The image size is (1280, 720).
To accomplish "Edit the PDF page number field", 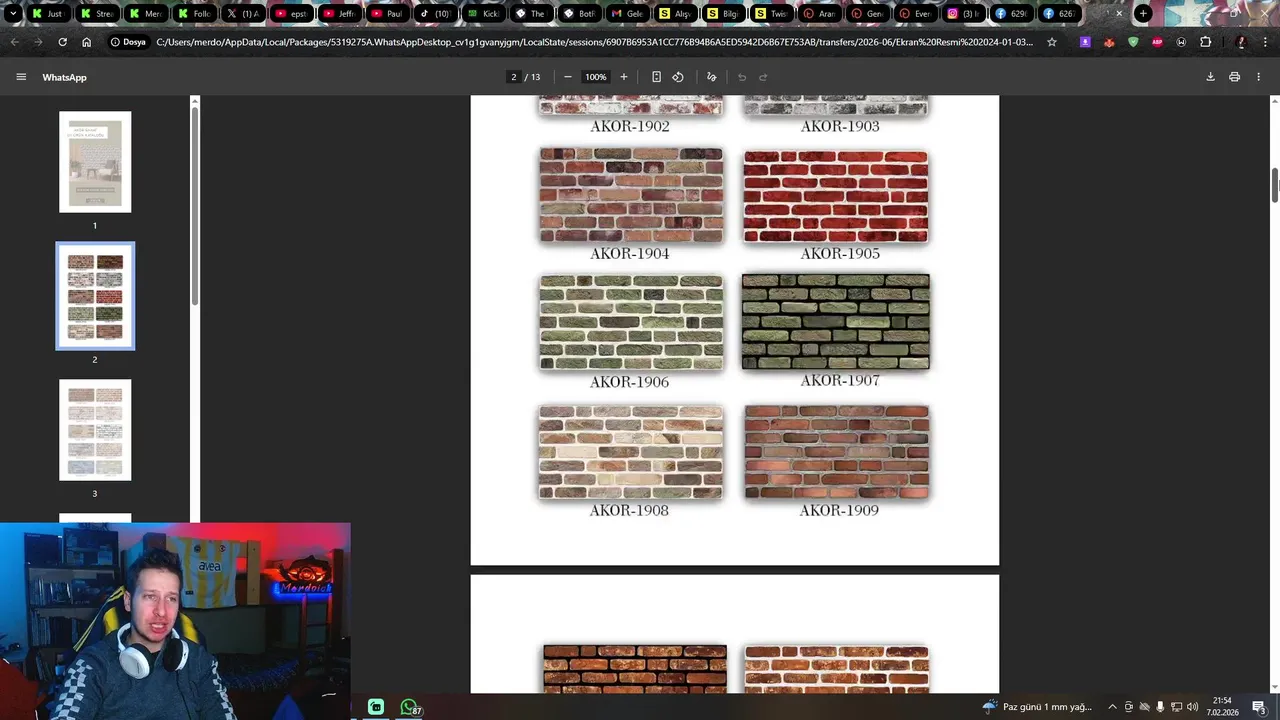I will (514, 77).
